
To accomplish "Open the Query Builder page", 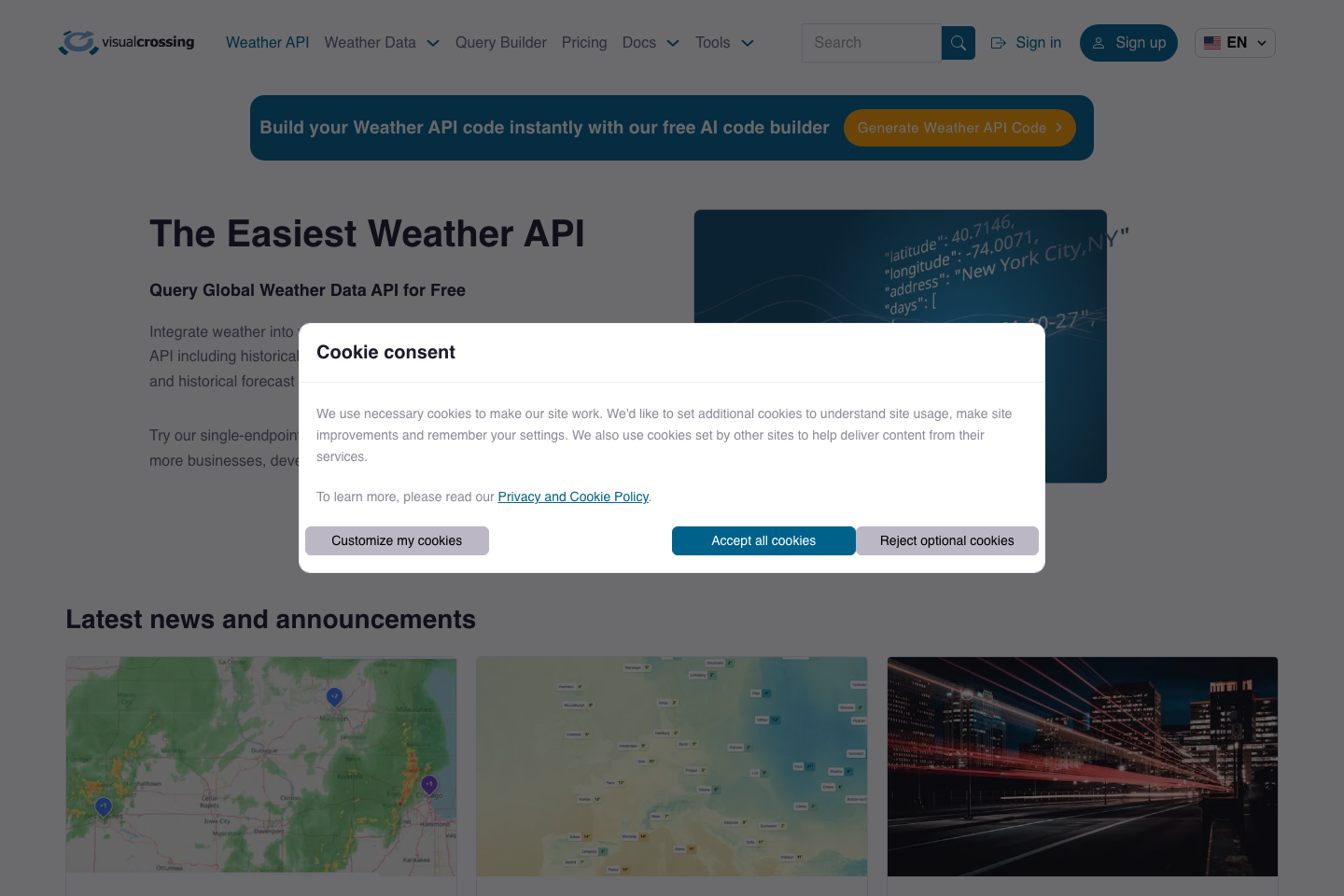I will [x=500, y=42].
